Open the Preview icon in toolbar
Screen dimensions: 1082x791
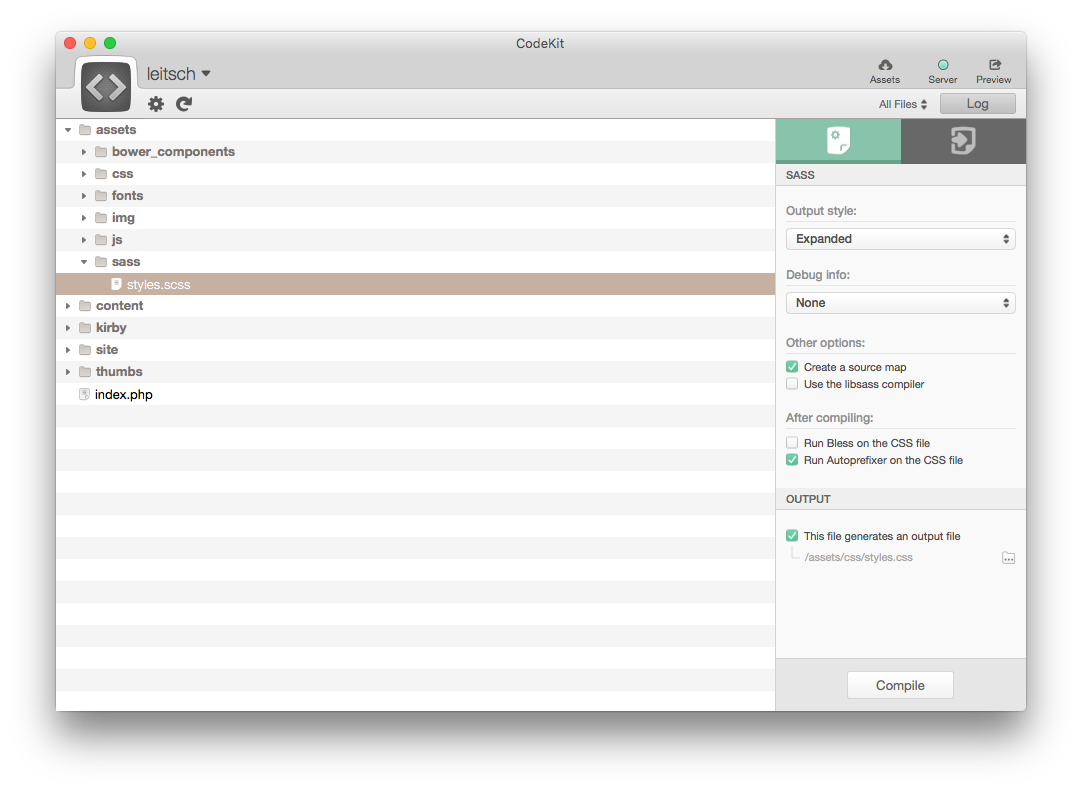(x=993, y=66)
